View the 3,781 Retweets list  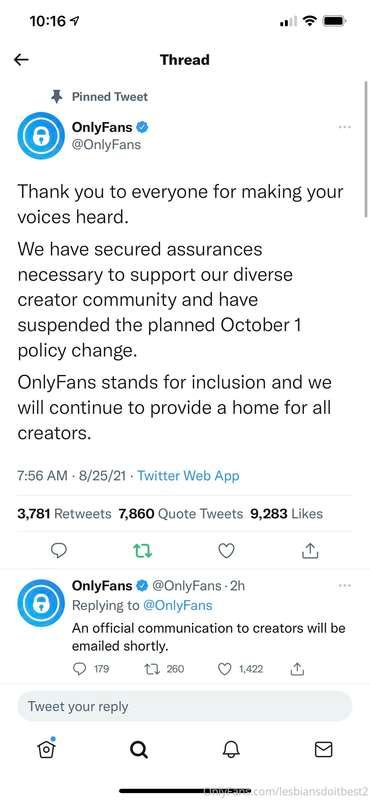tap(64, 513)
